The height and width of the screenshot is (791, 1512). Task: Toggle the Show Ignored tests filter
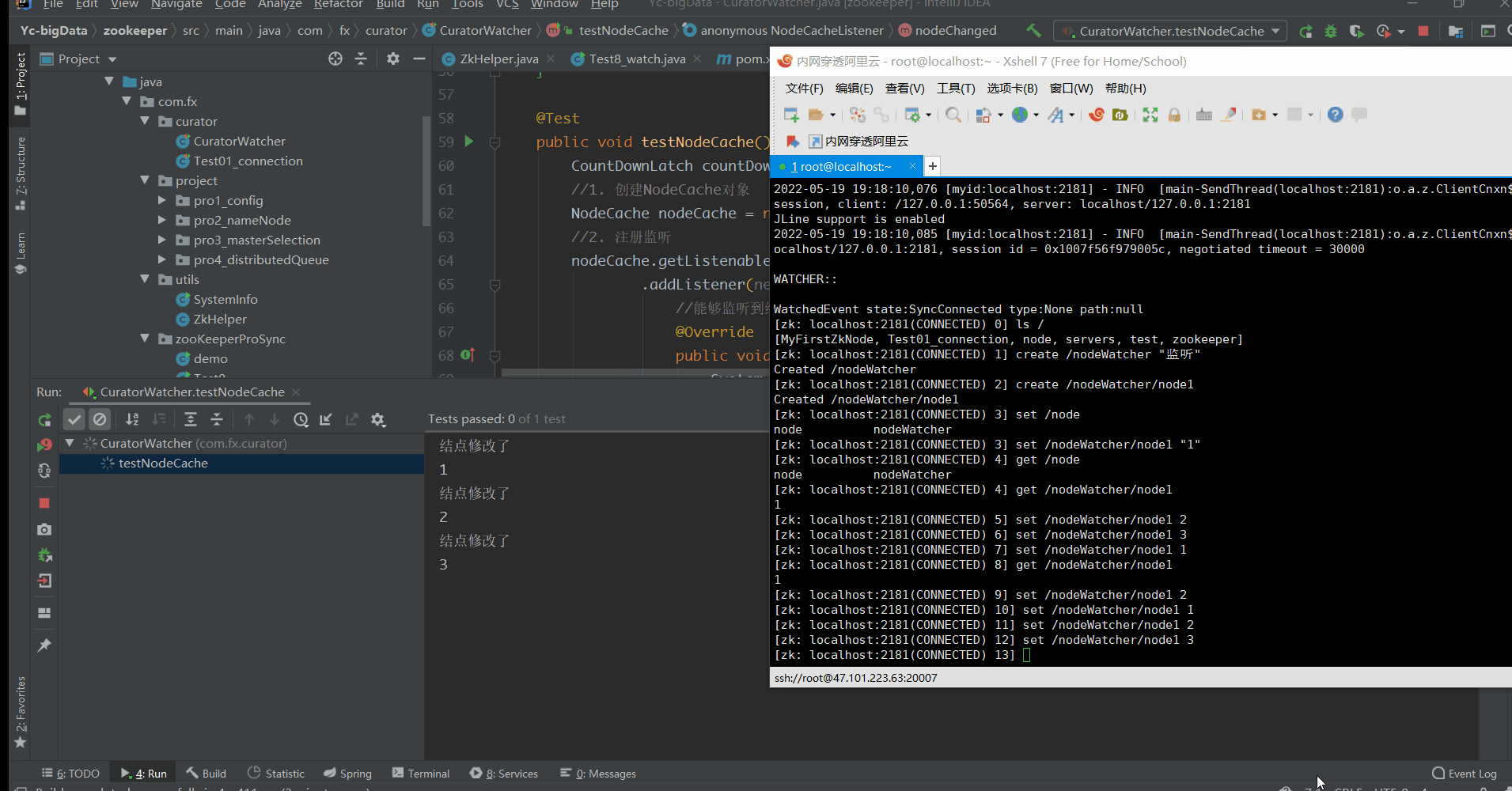(100, 419)
